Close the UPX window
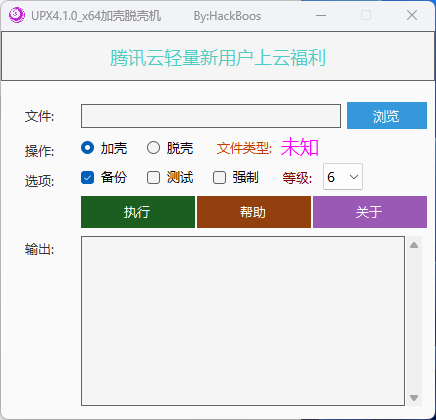 pos(412,15)
